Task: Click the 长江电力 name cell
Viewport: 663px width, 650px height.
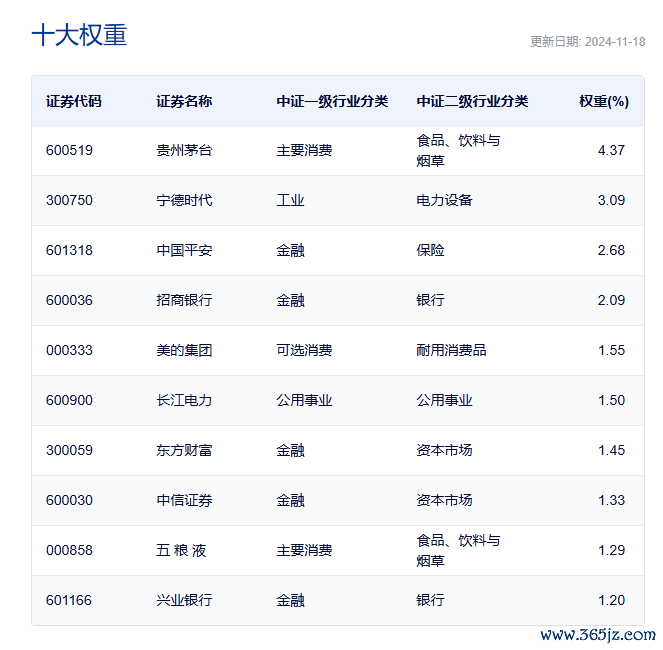Action: click(x=184, y=400)
